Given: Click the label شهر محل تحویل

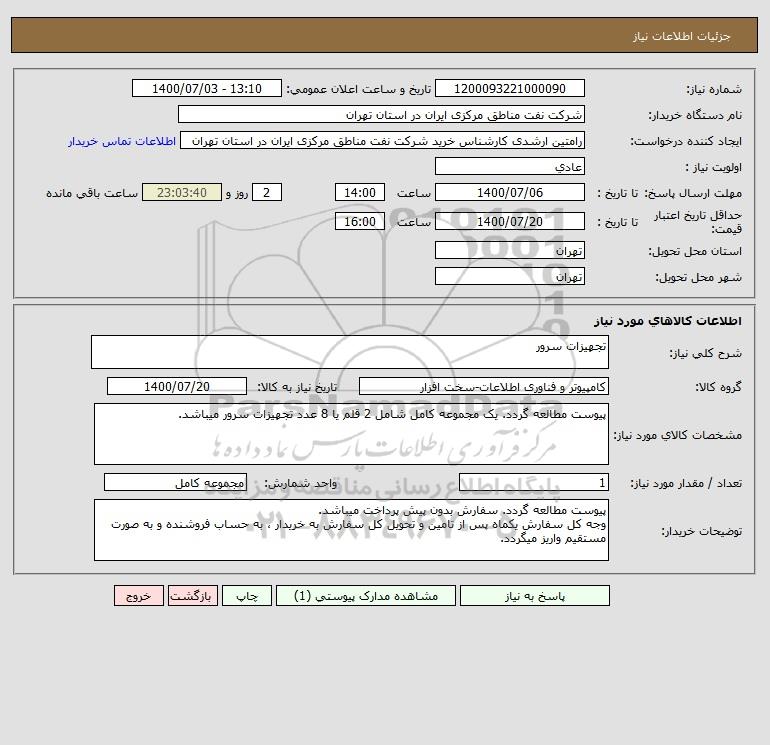Looking at the screenshot, I should pos(698,277).
